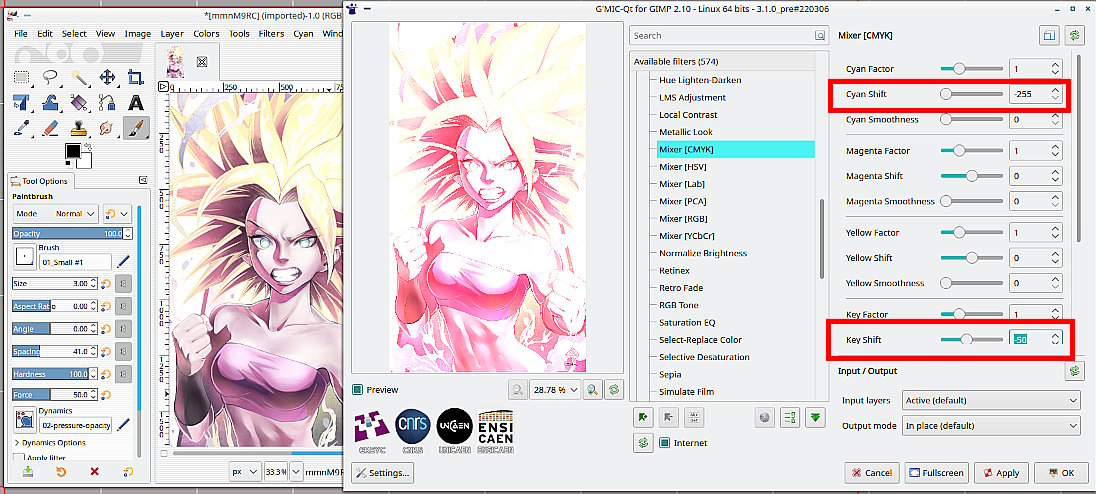Open the Mode Normal dropdown in Tool Options

(x=55, y=213)
